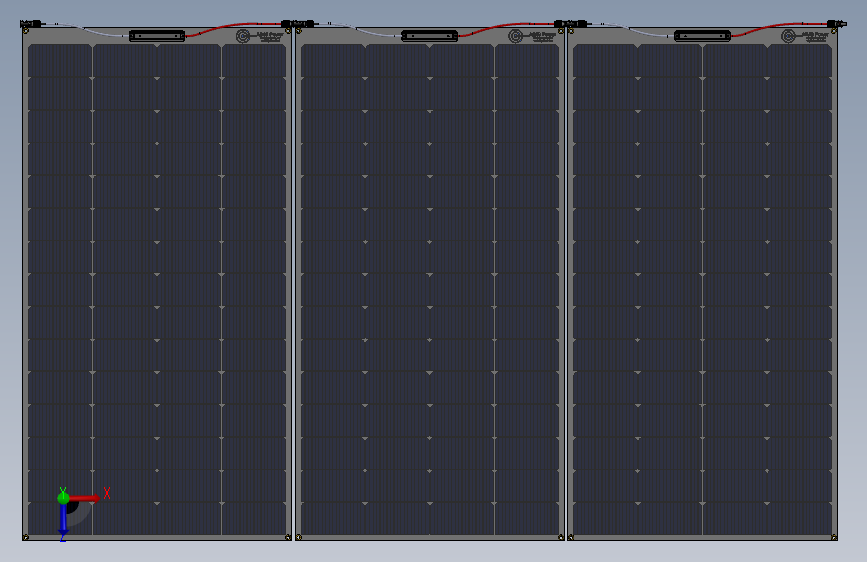This screenshot has height=562, width=867.
Task: Click the bottom-left corner grommet of left panel
Action: click(25, 537)
